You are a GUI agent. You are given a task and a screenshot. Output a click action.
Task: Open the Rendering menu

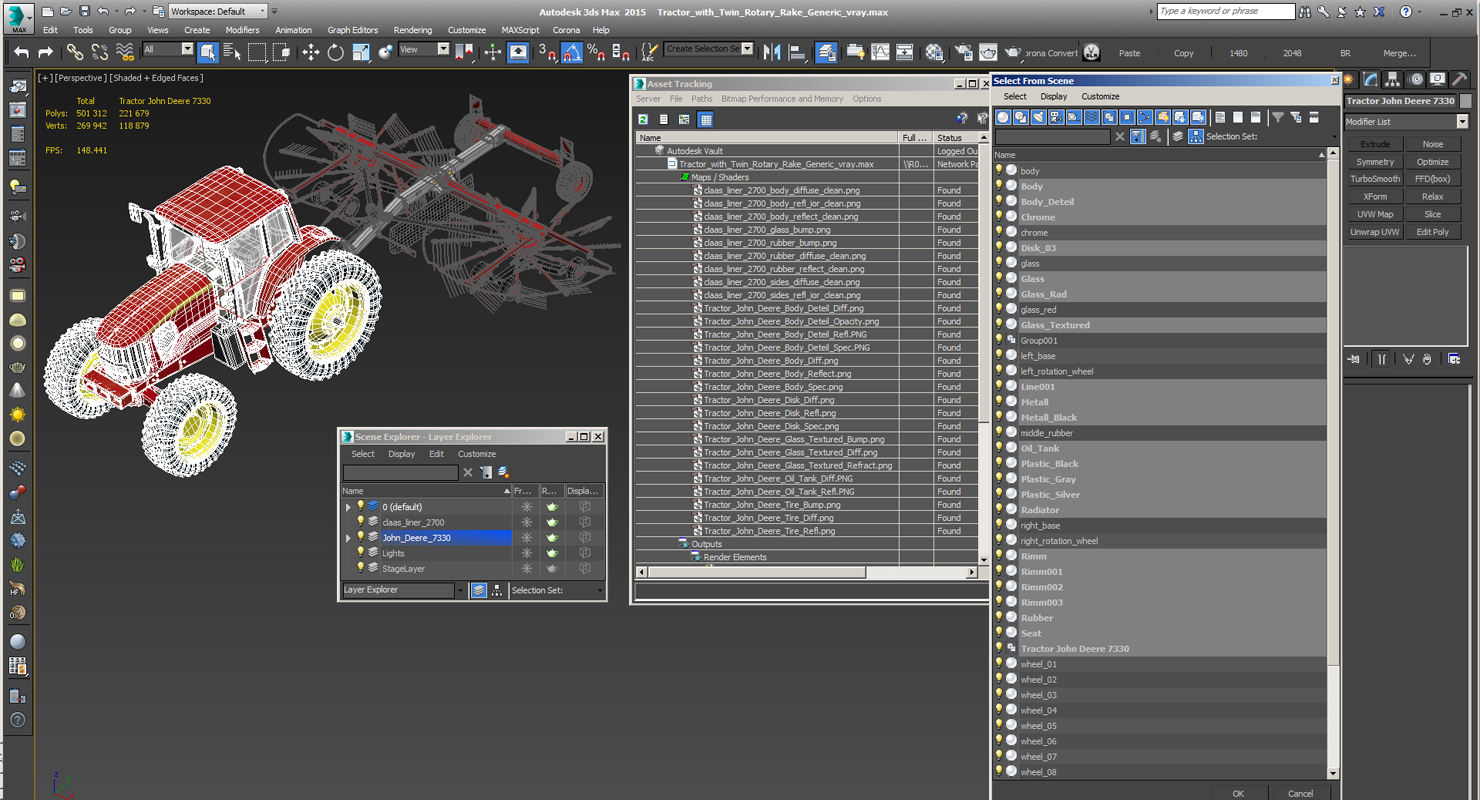(413, 30)
